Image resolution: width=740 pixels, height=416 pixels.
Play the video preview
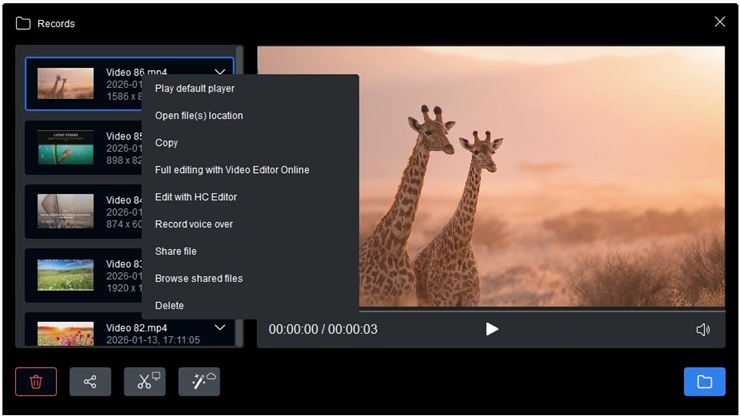pos(491,329)
